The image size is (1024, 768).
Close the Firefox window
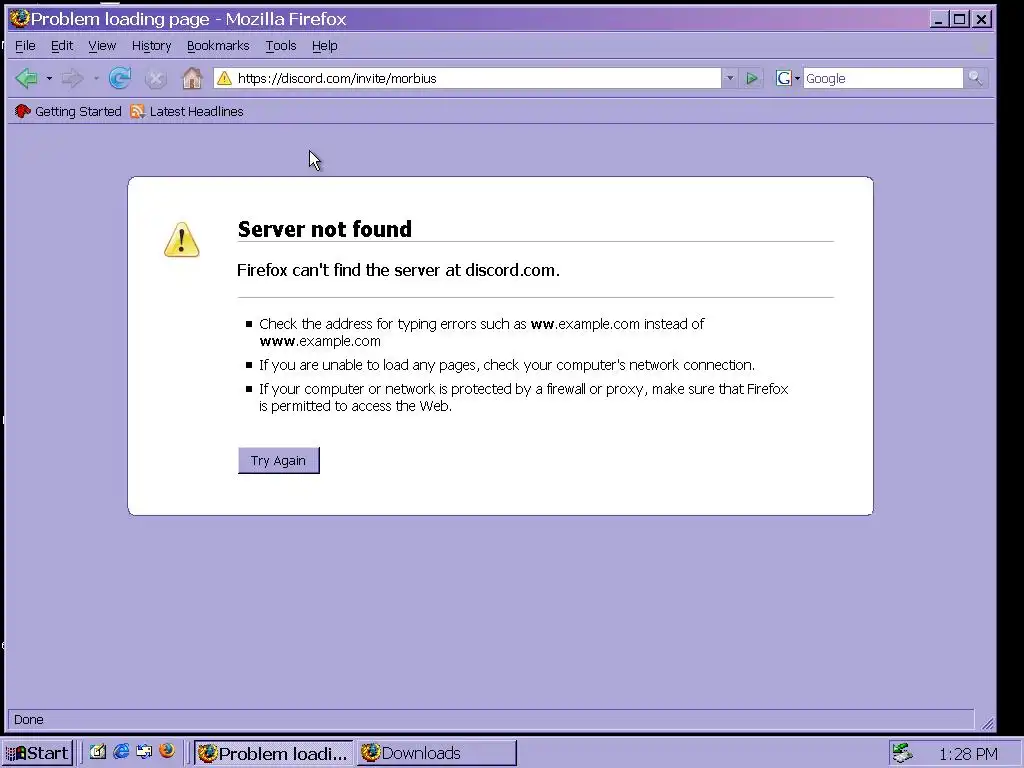(x=981, y=19)
